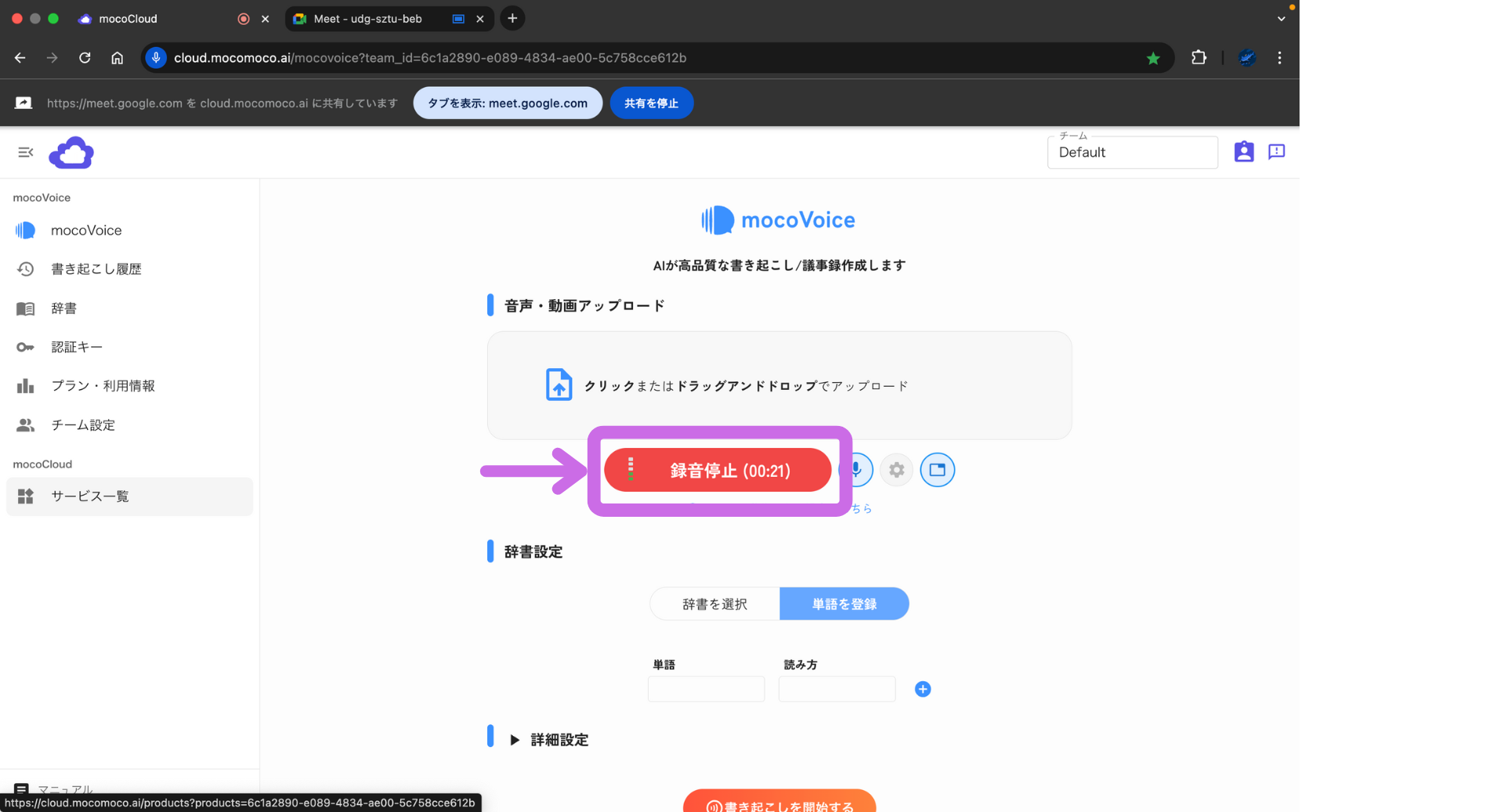The image size is (1504, 812).
Task: Reload the current page
Action: [85, 58]
